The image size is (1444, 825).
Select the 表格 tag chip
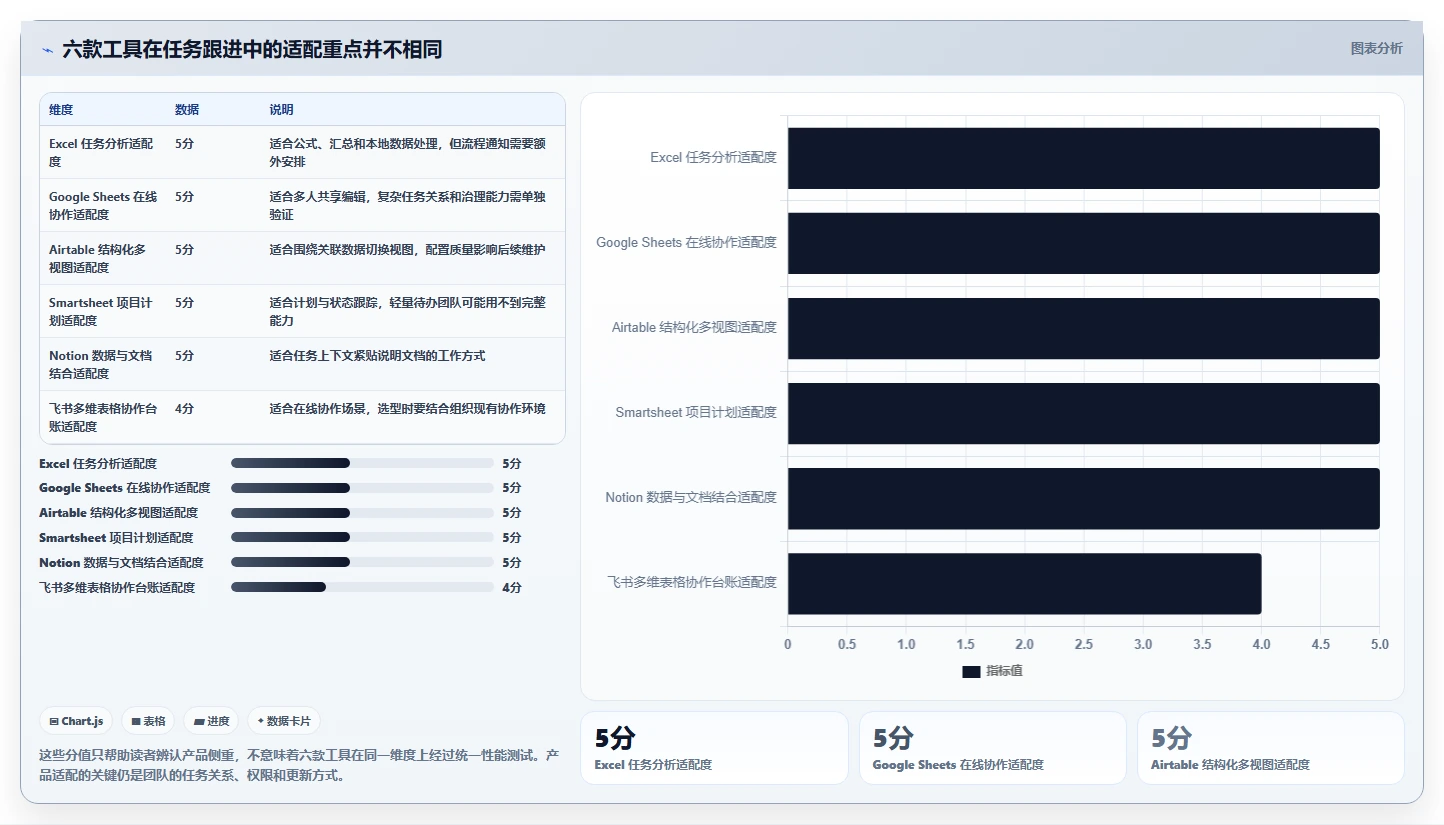click(148, 721)
